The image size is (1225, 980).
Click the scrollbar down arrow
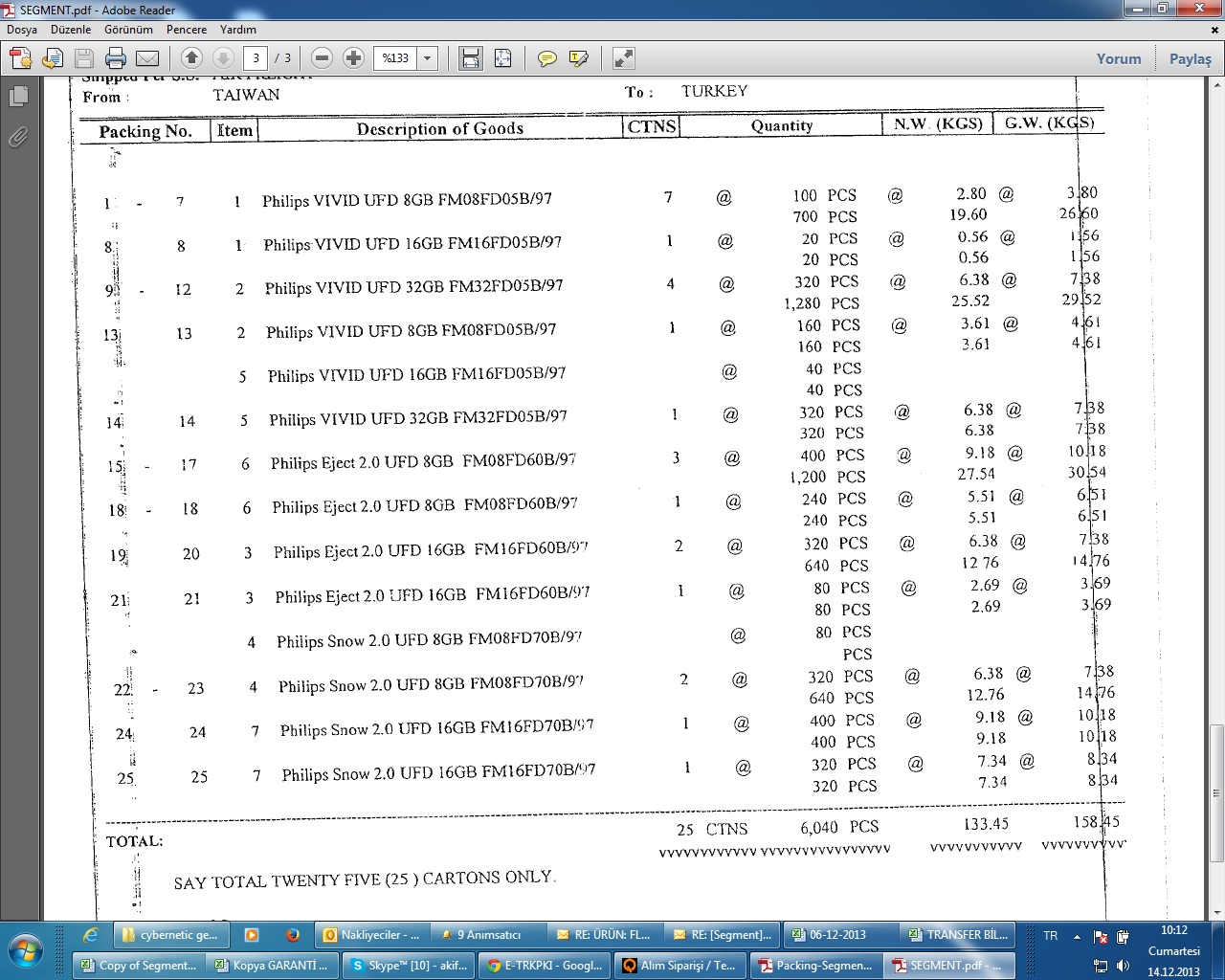(1216, 913)
